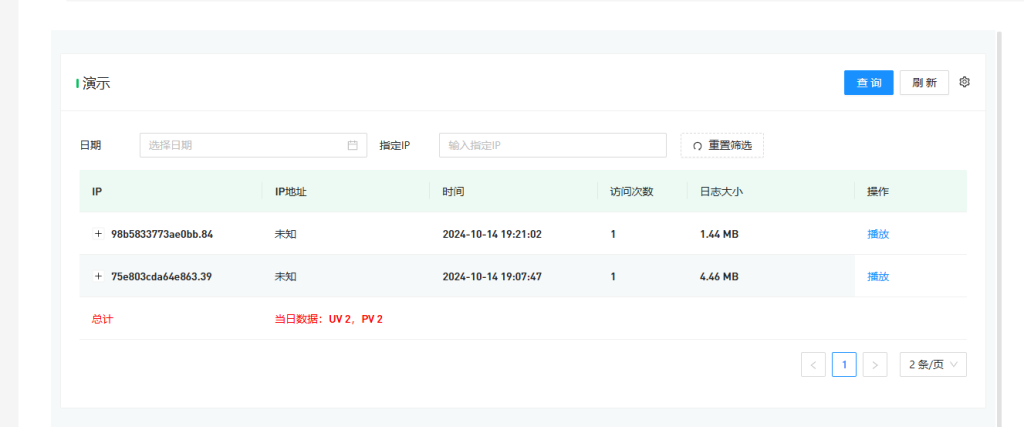This screenshot has height=427, width=1024.
Task: Open the settings gear icon
Action: pyautogui.click(x=965, y=82)
